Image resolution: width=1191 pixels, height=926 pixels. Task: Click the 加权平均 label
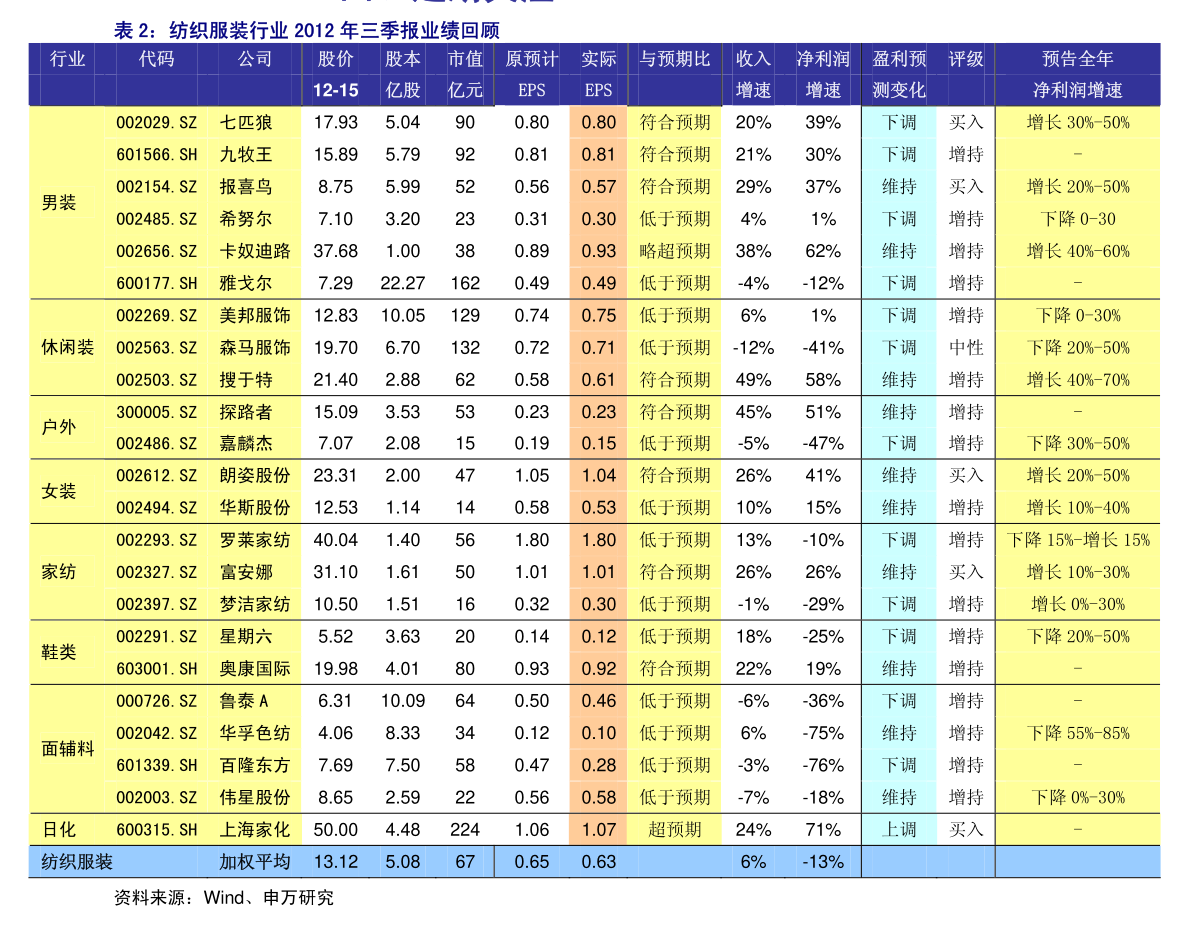(x=254, y=862)
